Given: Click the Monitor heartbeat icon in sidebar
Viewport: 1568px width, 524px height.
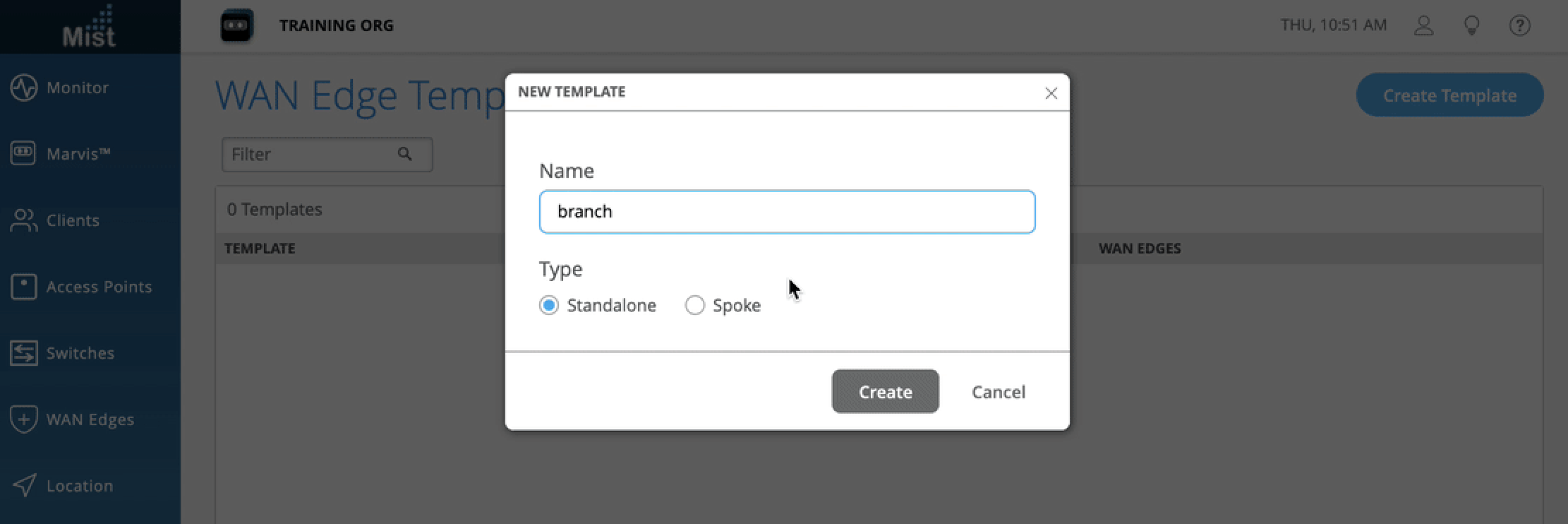Looking at the screenshot, I should 23,88.
